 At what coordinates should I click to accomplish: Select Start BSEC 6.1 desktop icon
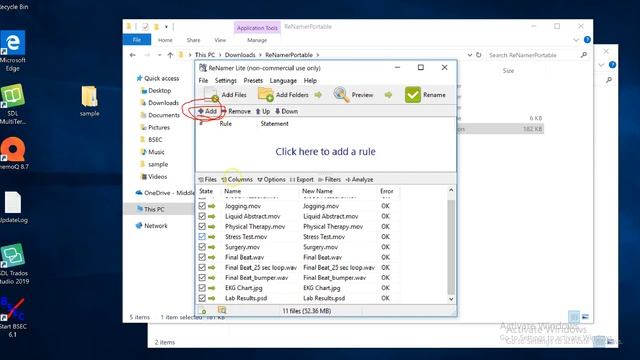point(13,318)
